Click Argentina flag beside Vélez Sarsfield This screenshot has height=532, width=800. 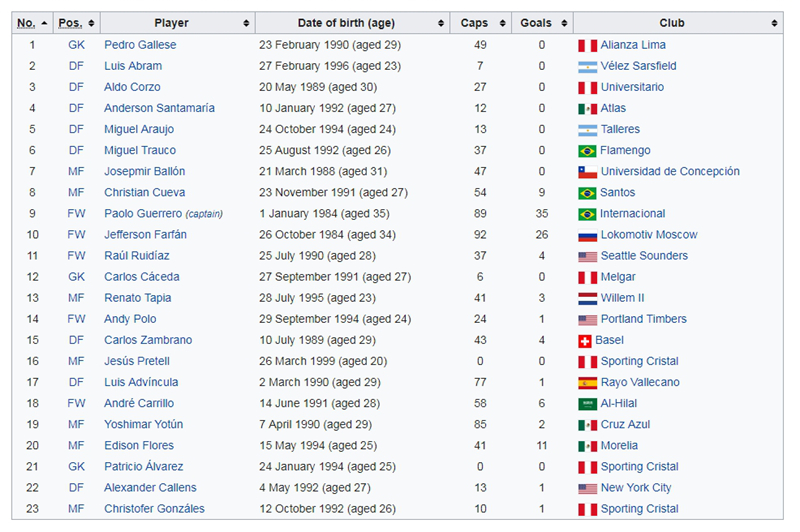click(x=587, y=67)
